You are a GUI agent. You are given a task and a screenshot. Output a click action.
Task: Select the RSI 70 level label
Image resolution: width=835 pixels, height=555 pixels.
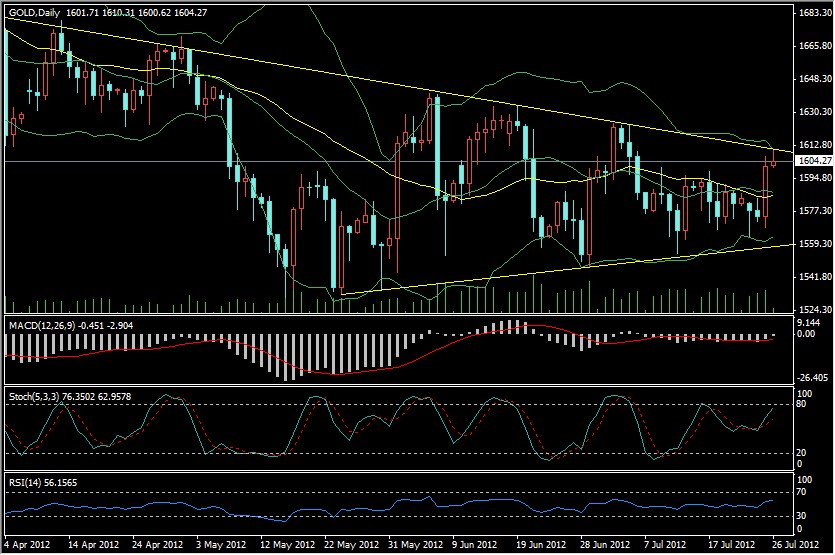801,493
